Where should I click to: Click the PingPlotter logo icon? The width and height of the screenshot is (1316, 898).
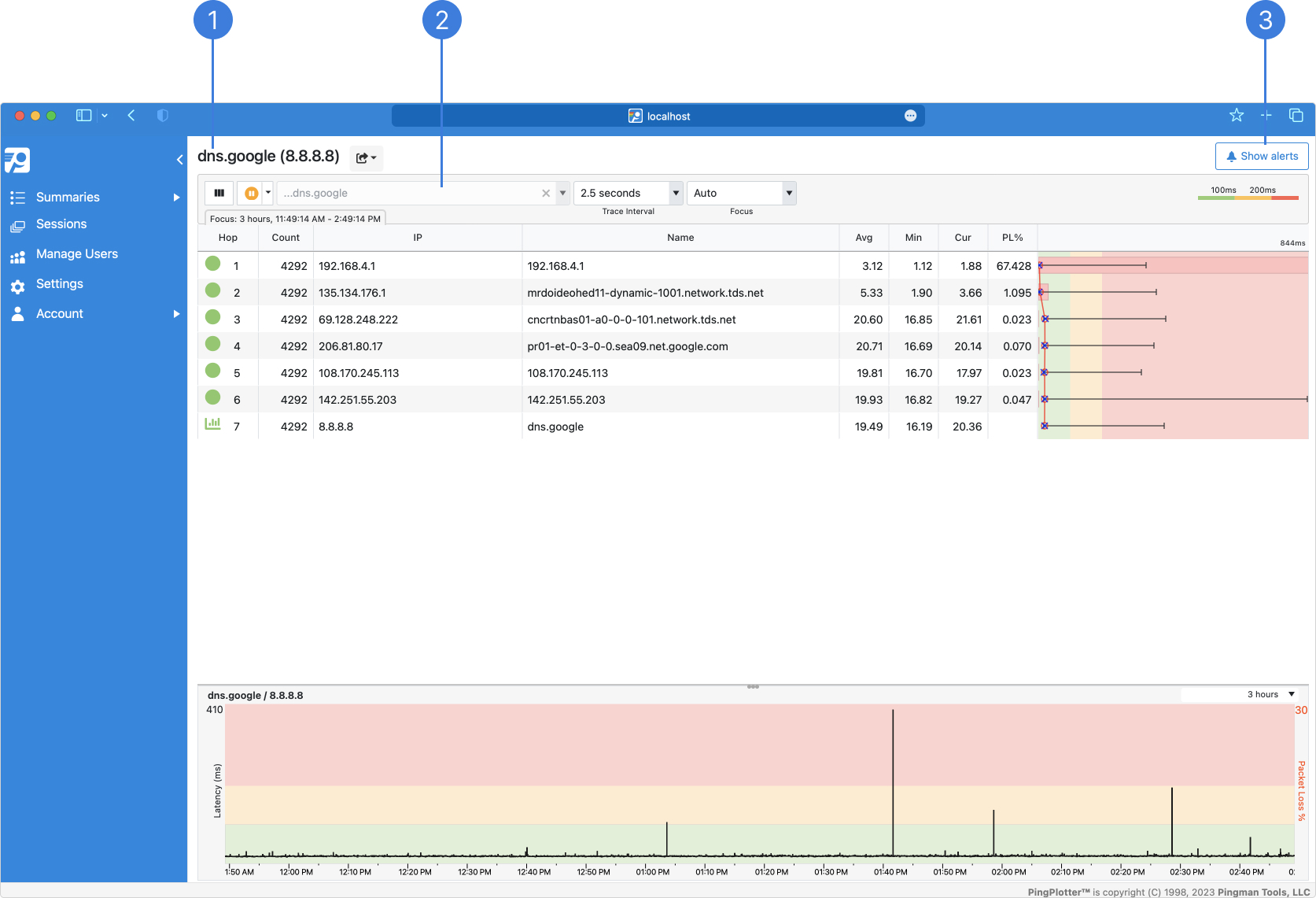pos(17,160)
